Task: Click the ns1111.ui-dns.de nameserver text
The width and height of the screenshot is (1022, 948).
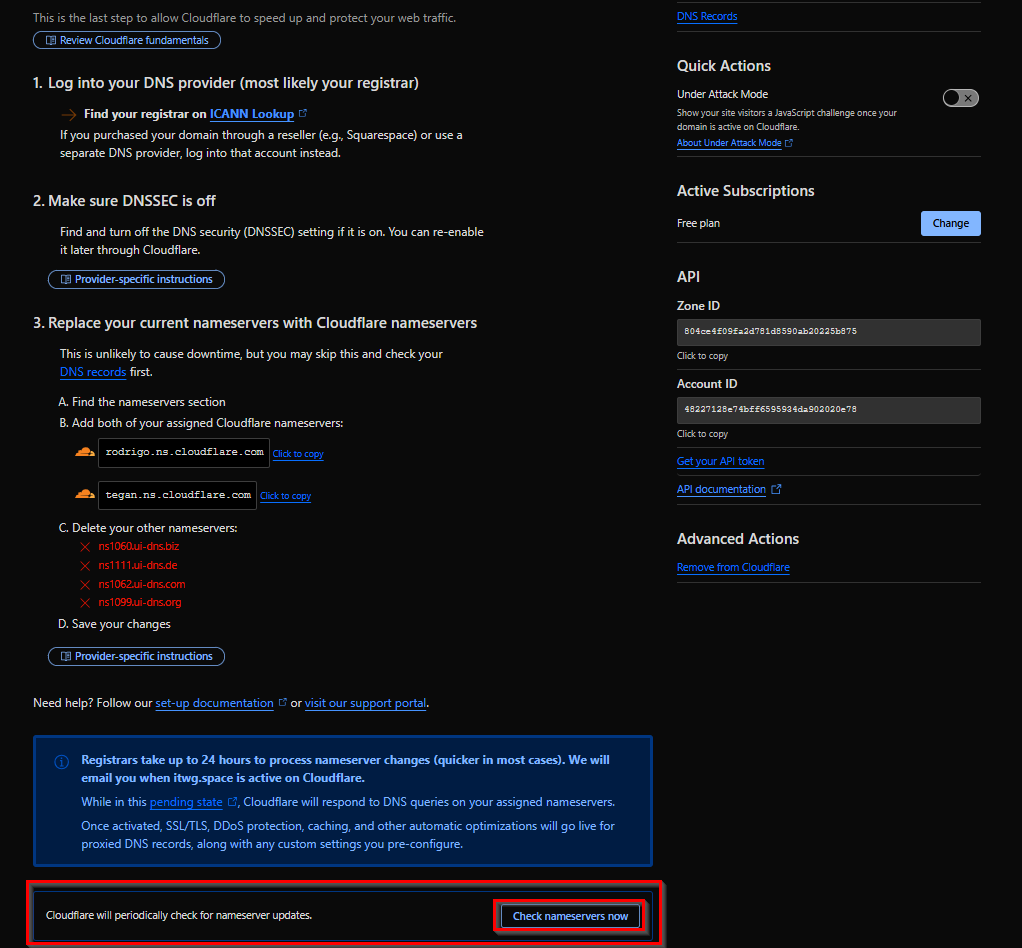Action: tap(138, 565)
